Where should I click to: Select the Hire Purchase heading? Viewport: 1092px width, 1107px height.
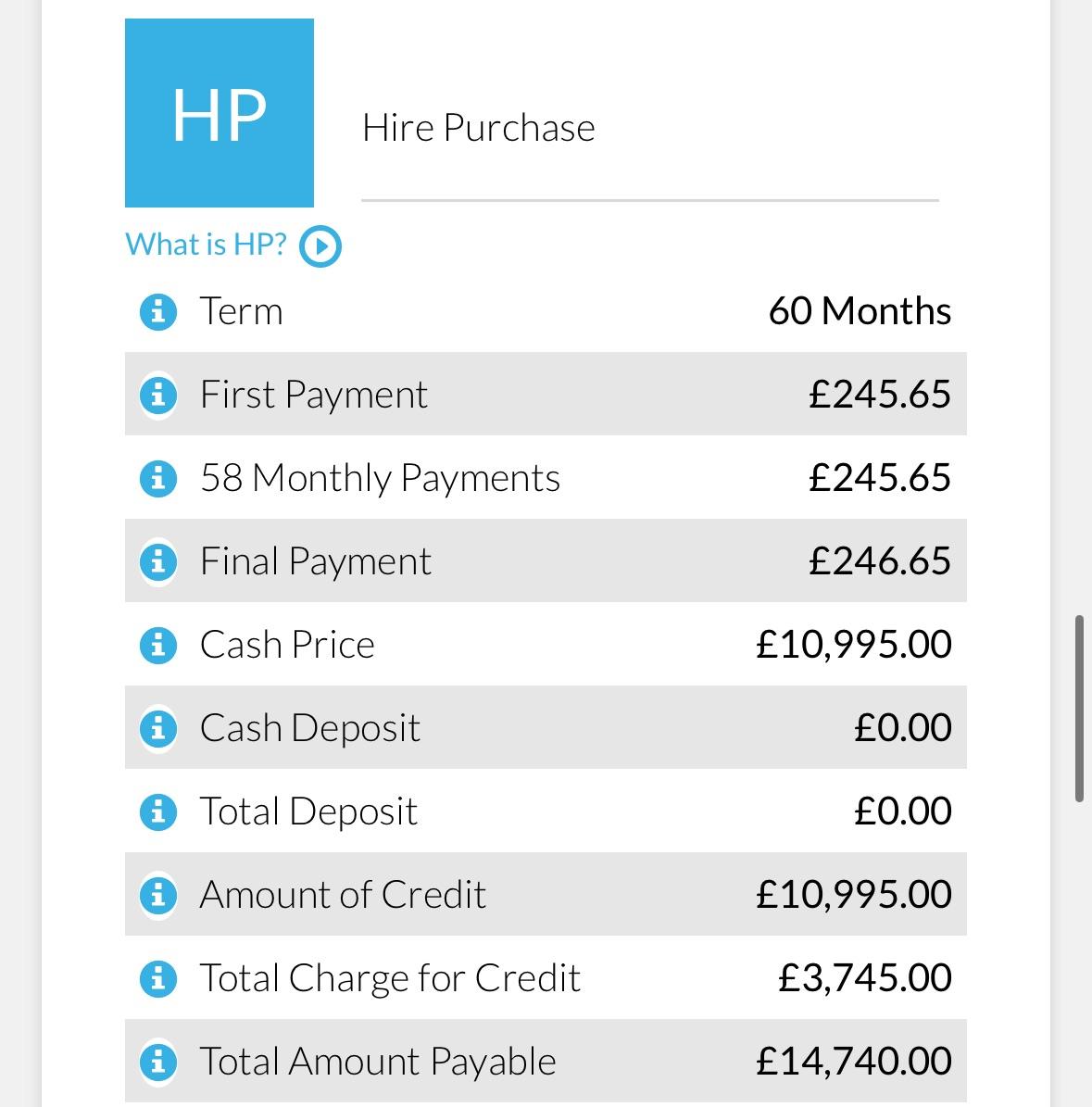[479, 128]
